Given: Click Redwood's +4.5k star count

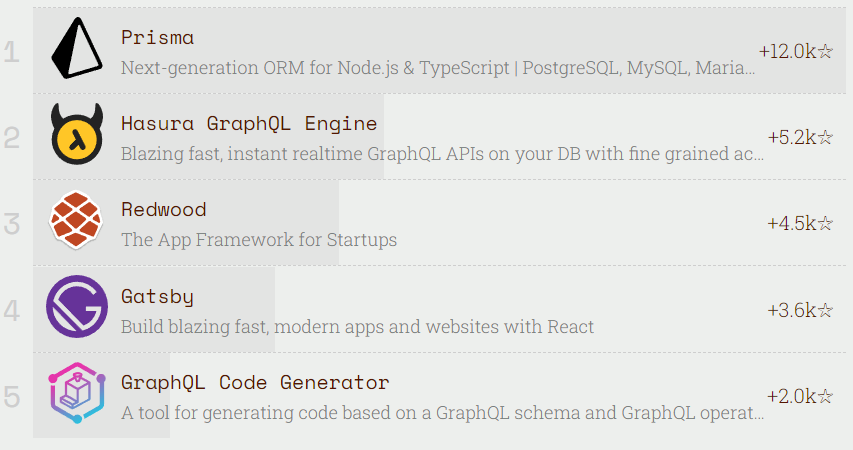Looking at the screenshot, I should (800, 223).
